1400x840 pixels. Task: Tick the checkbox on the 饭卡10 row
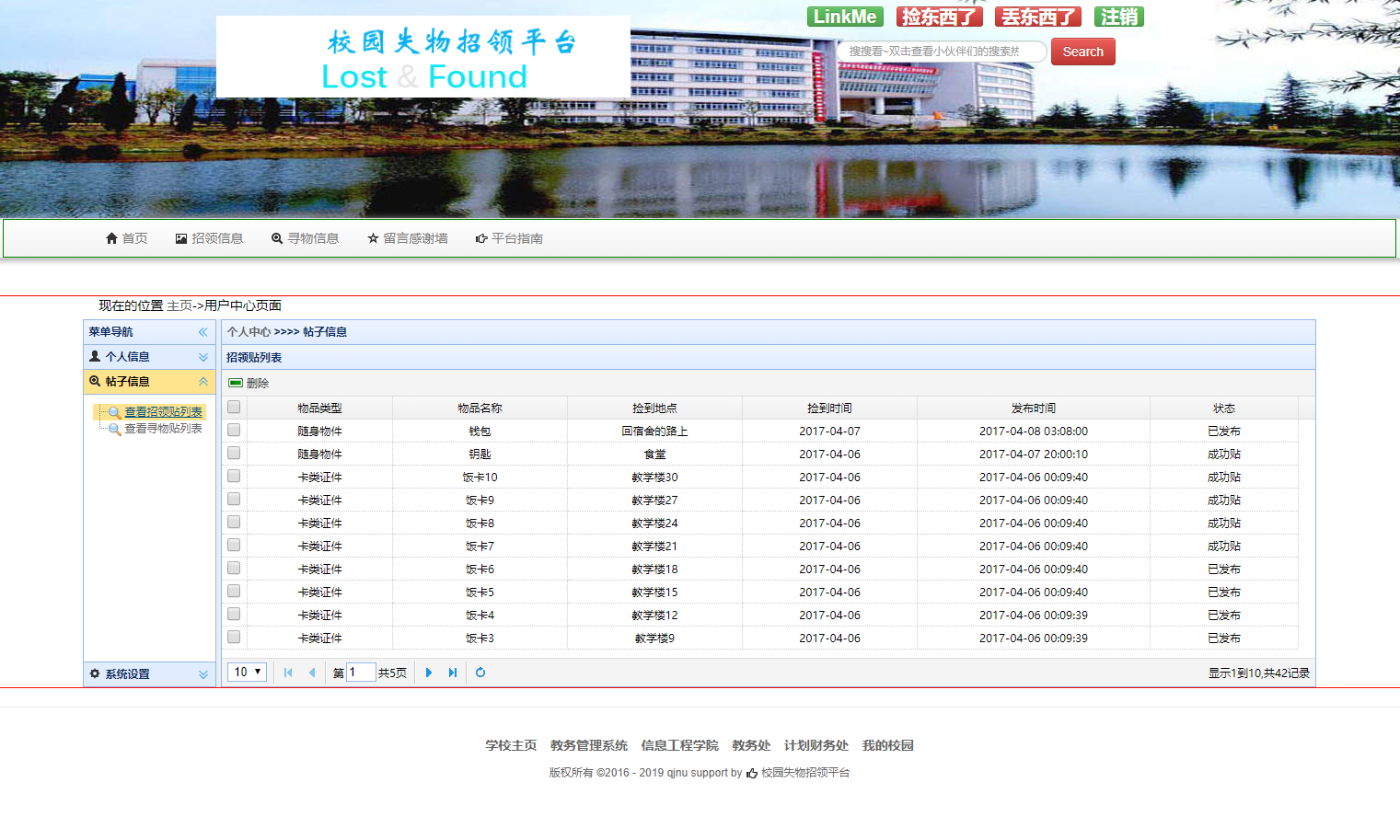(233, 475)
